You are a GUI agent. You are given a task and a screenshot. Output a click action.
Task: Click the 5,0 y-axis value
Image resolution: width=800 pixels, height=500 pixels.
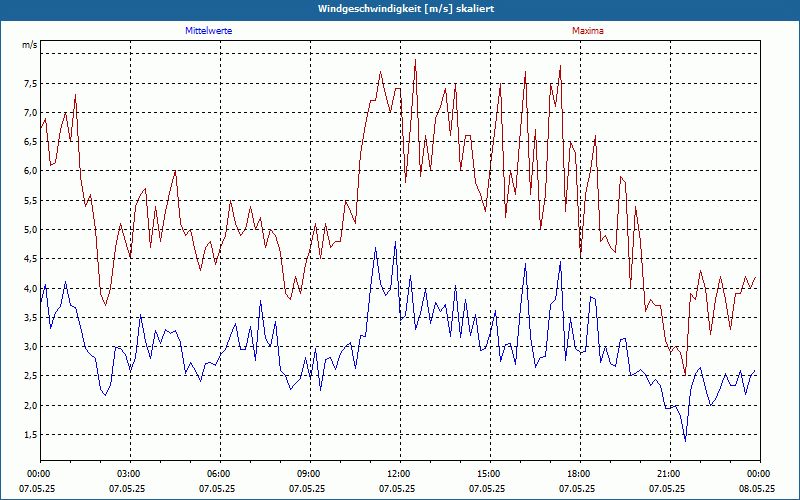click(x=30, y=230)
